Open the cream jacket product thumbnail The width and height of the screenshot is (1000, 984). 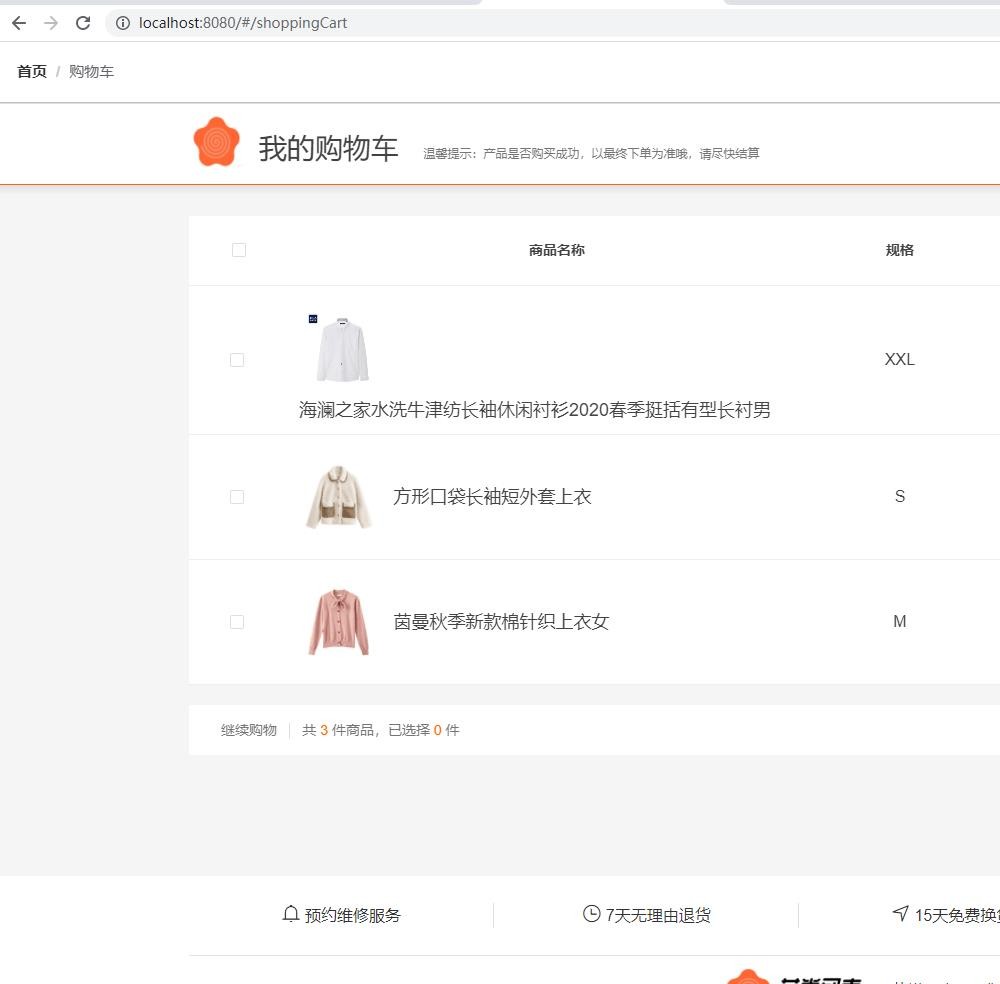[x=339, y=497]
